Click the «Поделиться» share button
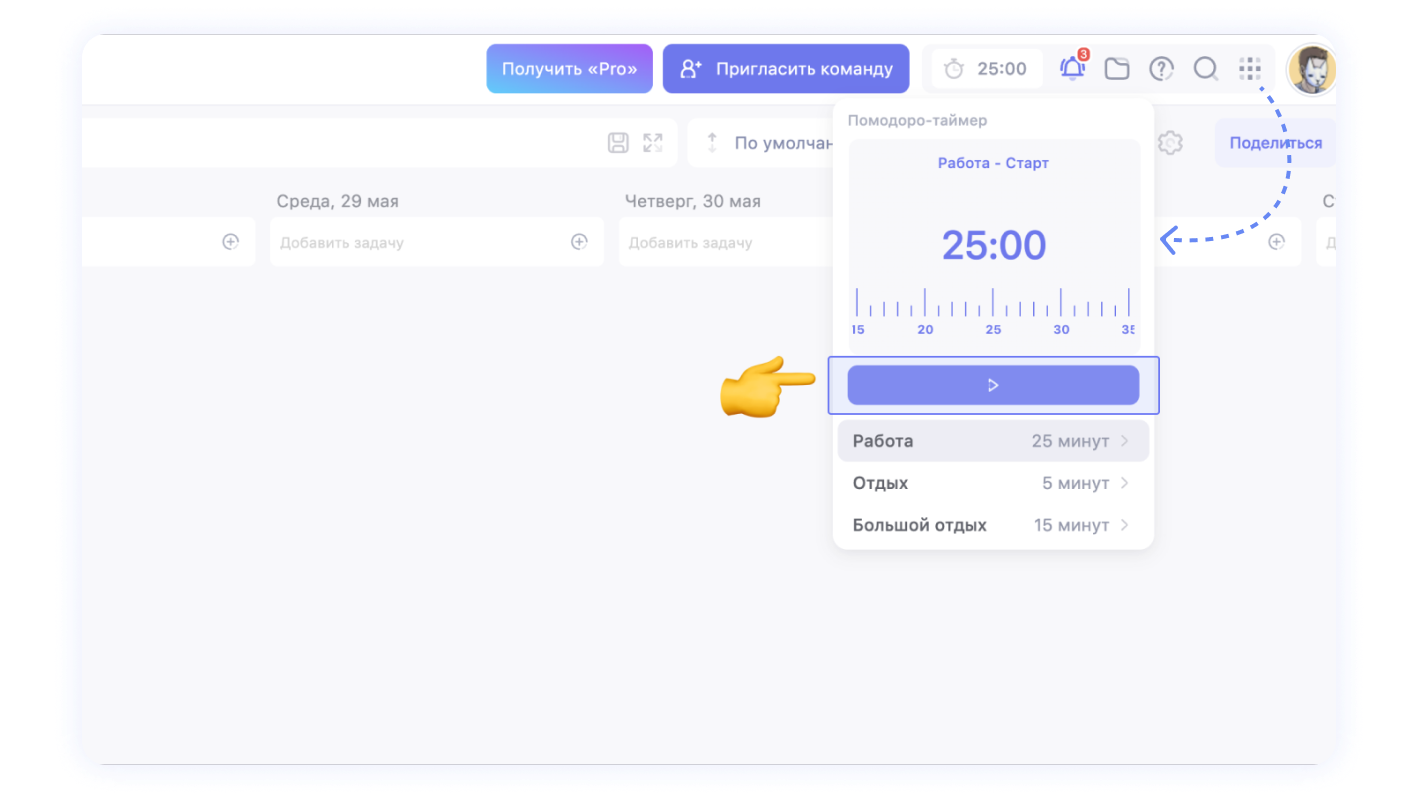1418x800 pixels. click(1275, 143)
